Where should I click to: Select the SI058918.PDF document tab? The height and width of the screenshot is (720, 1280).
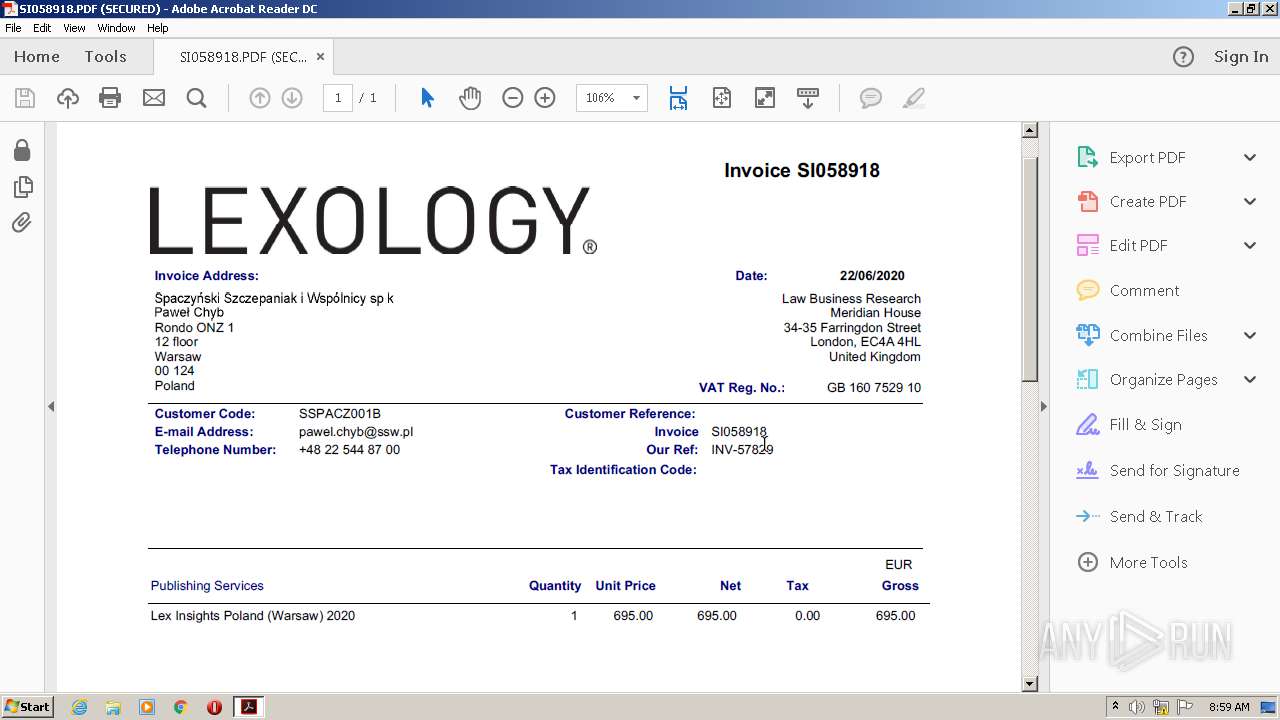[243, 57]
